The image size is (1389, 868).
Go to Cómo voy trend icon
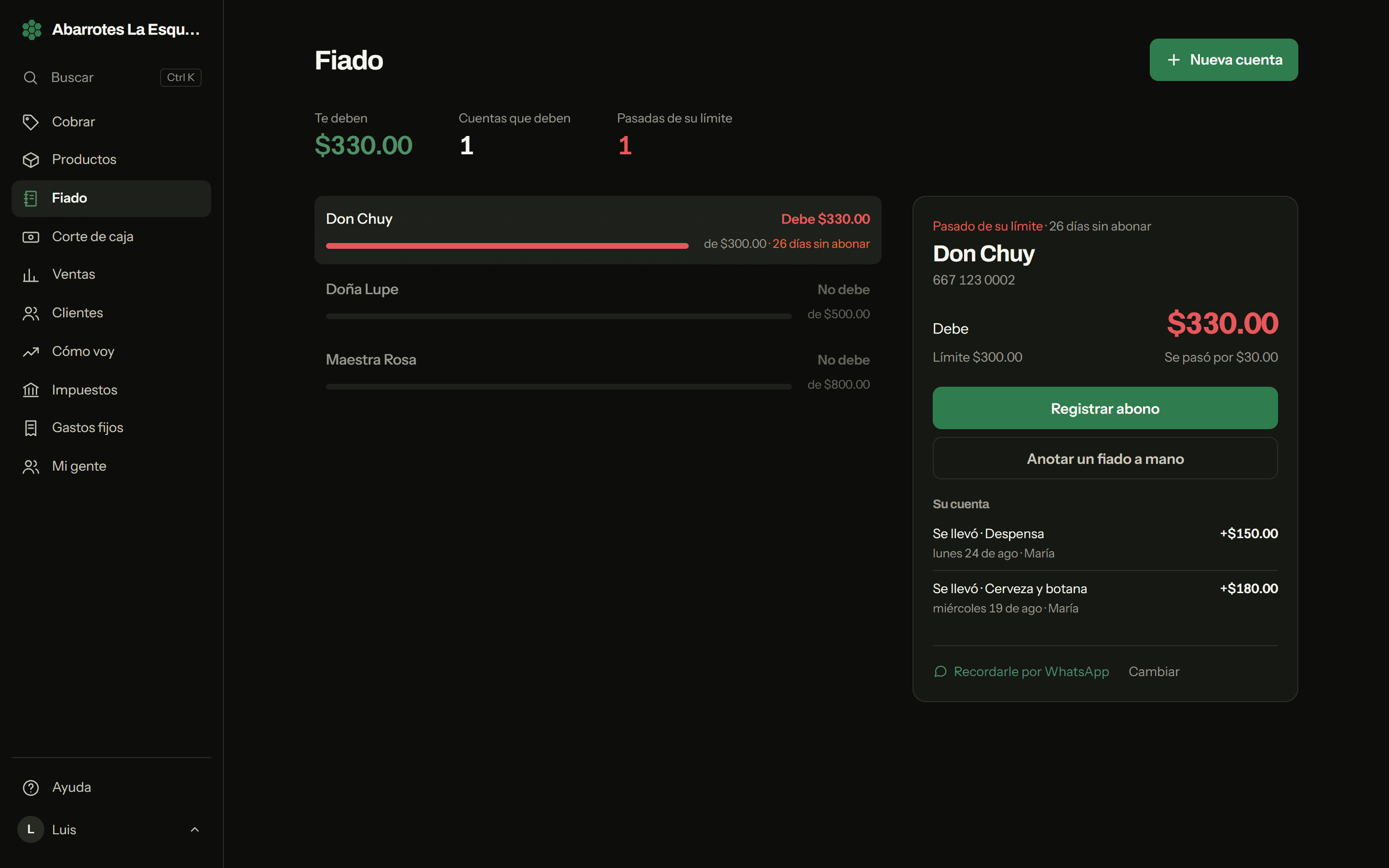tap(30, 352)
